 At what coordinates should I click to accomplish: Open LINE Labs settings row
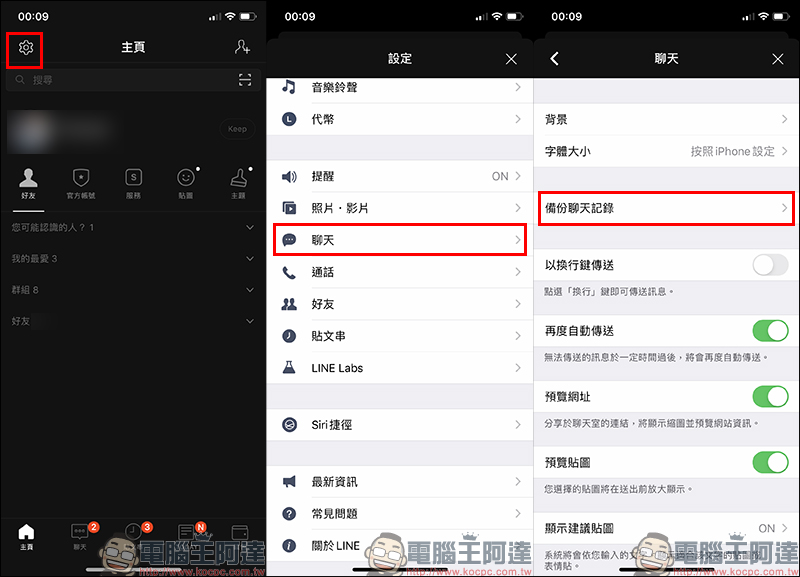coord(399,368)
